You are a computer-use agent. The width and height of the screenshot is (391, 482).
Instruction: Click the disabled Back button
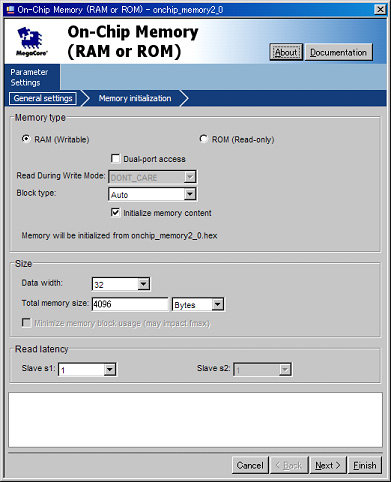coord(290,465)
